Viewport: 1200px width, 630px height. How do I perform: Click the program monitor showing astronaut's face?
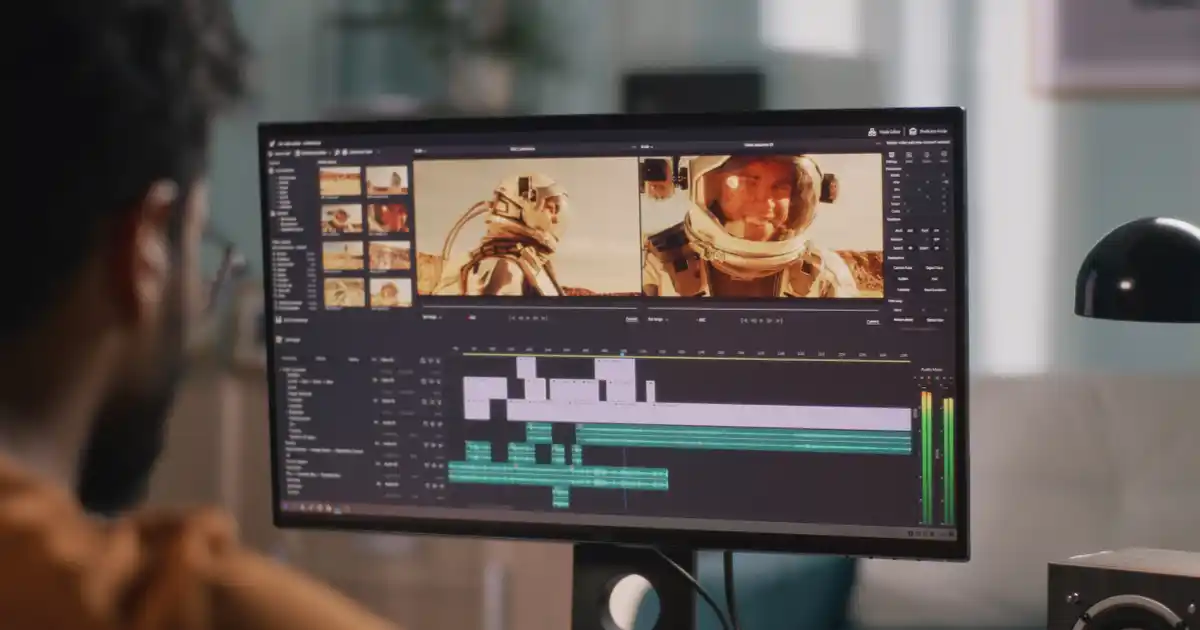761,226
